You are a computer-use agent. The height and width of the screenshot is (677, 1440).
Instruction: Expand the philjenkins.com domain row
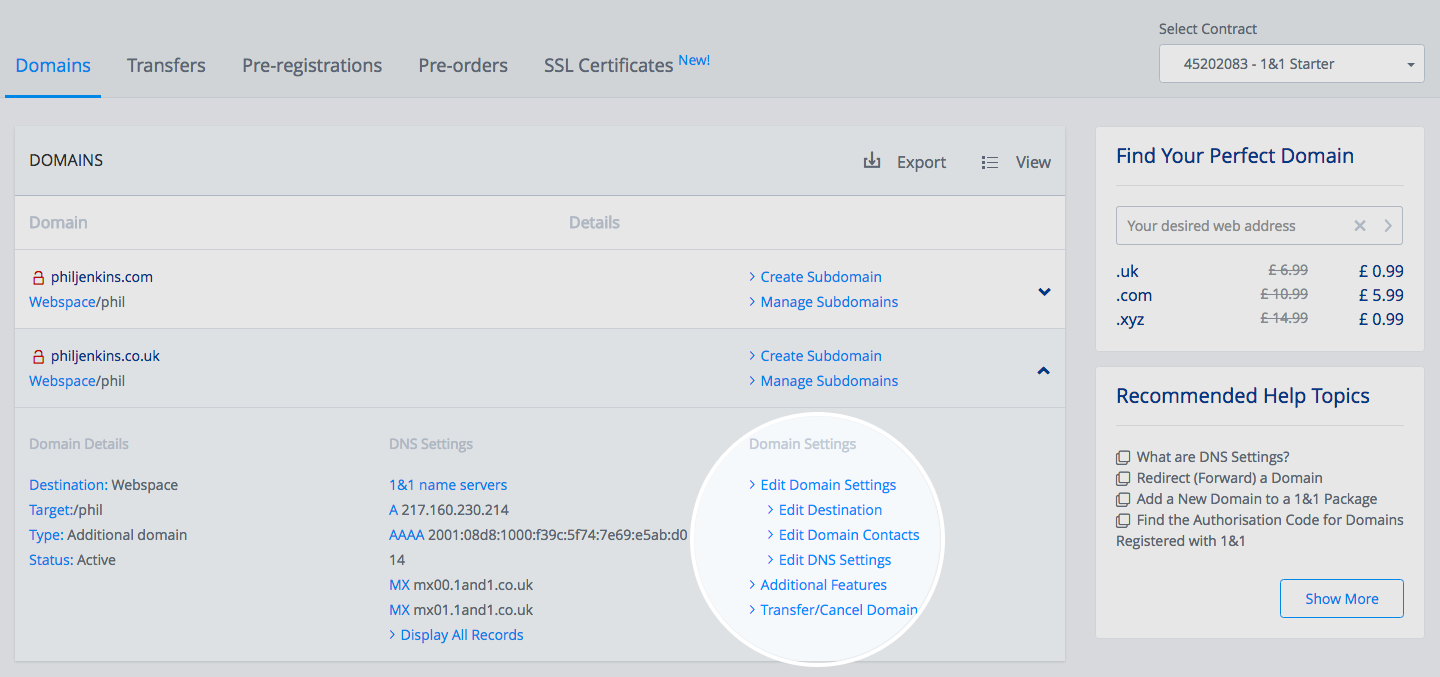(x=1044, y=292)
